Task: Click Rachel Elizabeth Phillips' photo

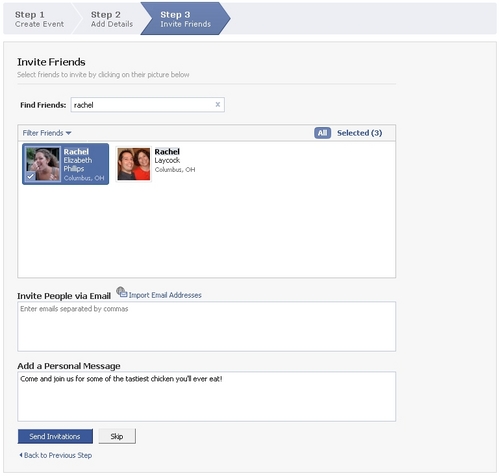Action: (x=43, y=164)
